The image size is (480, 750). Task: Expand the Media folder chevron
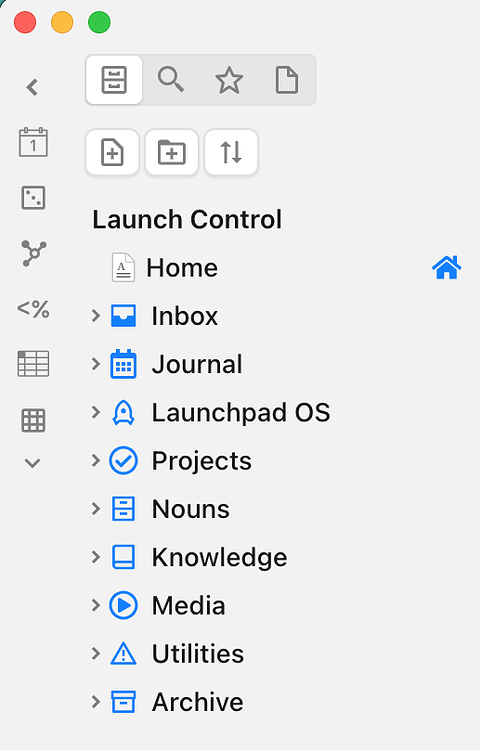pos(96,605)
